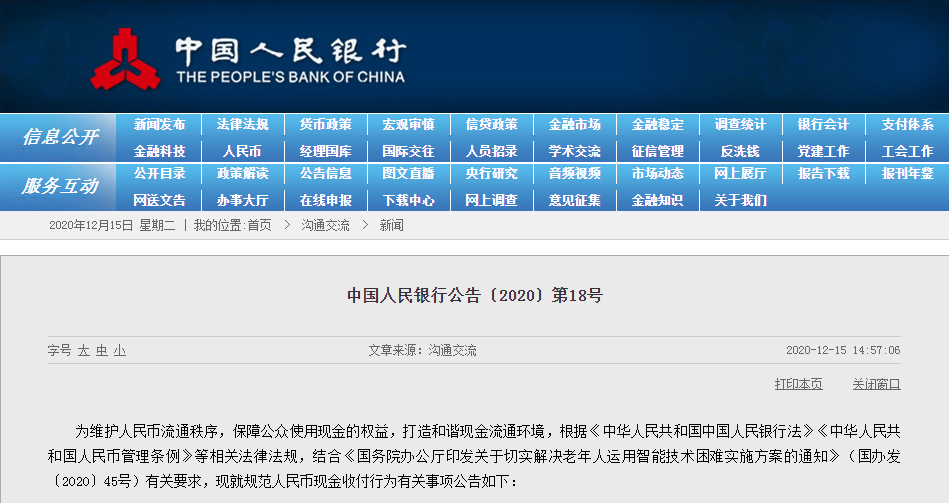Go to 金融市场 section

click(x=574, y=125)
